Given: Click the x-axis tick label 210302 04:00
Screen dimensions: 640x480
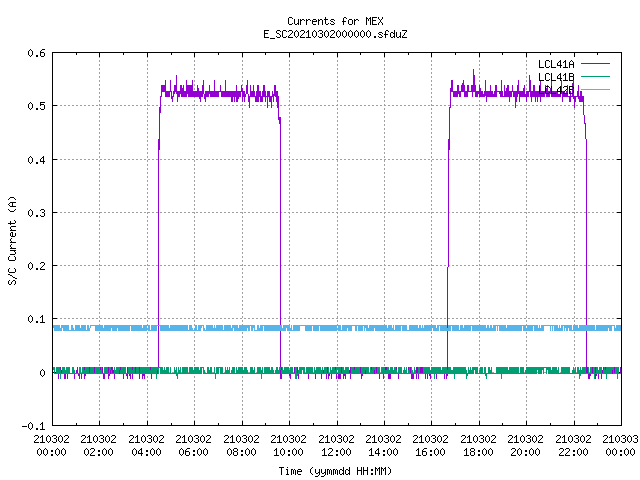Looking at the screenshot, I should pos(146,446).
